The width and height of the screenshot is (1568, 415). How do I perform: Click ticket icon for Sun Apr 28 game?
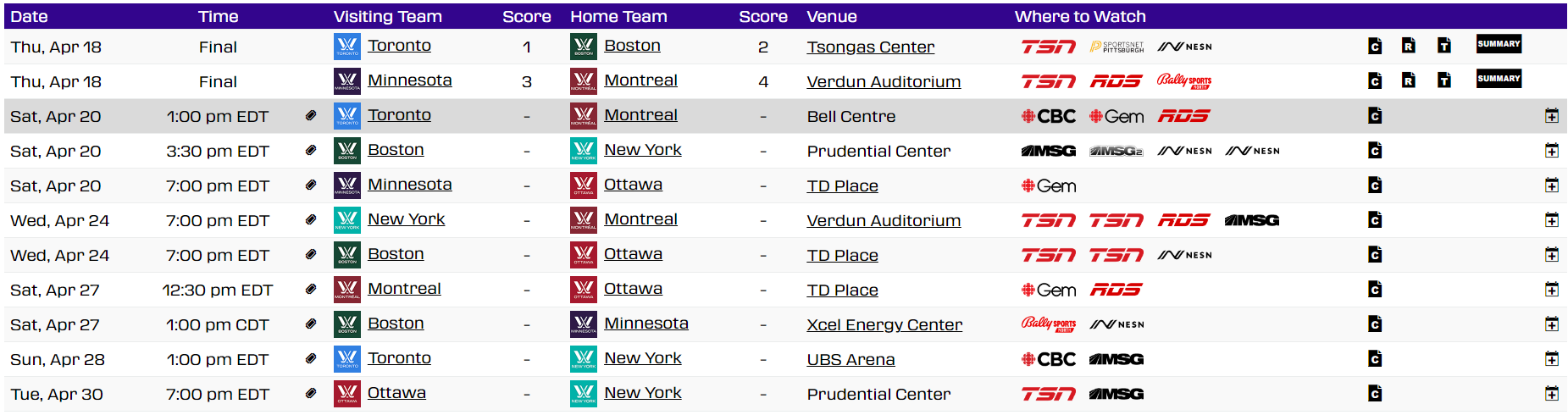[x=311, y=359]
